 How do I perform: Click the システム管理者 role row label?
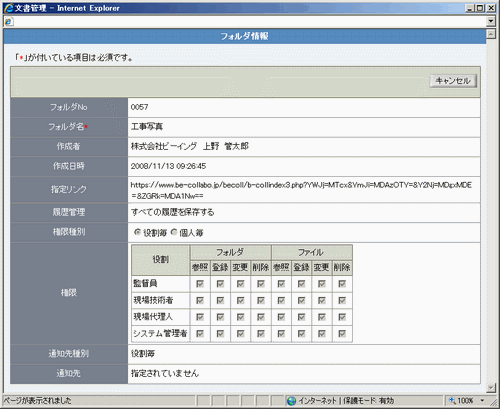coord(160,333)
